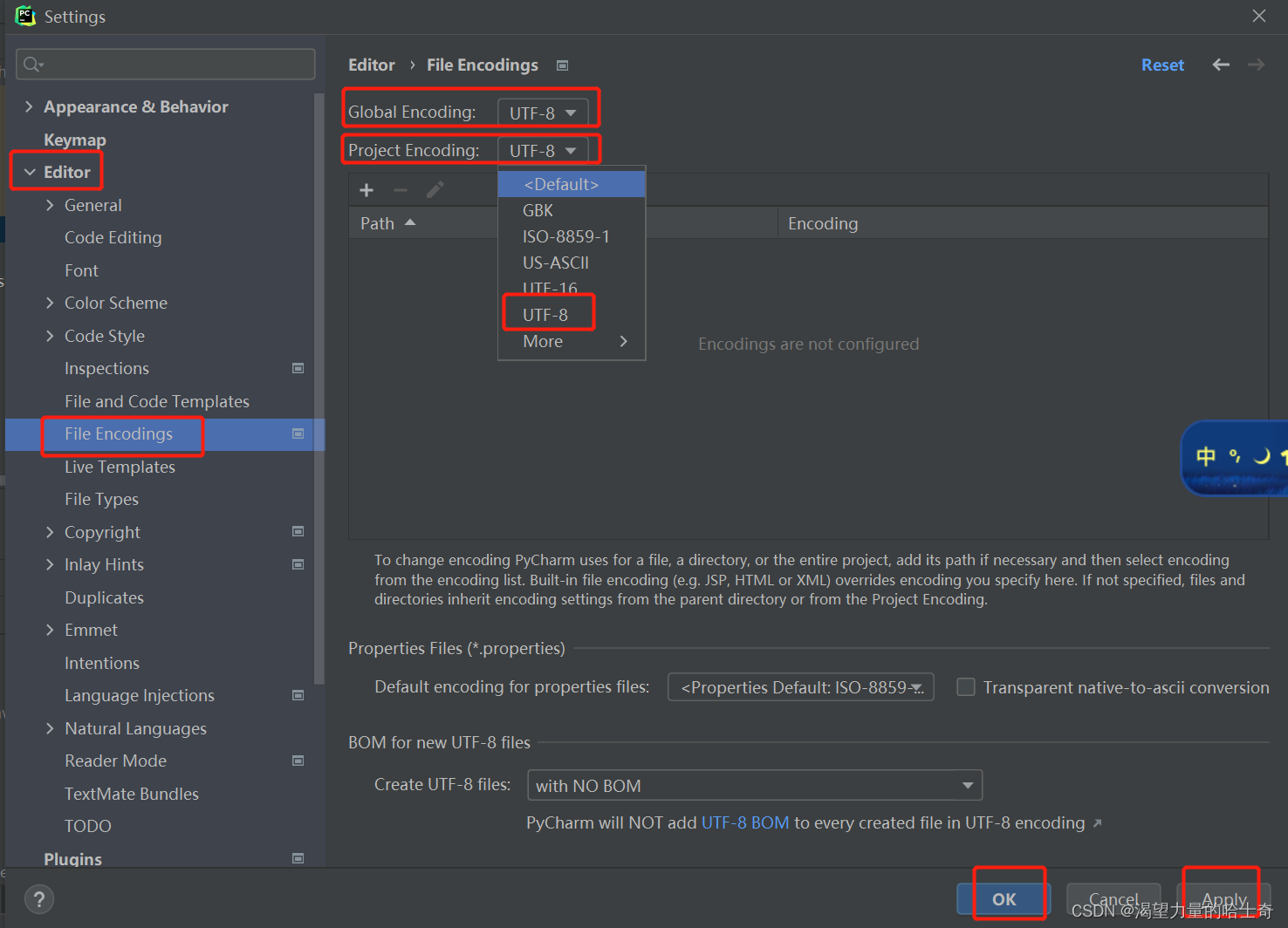
Task: Open the More encodings submenu
Action: pyautogui.click(x=572, y=341)
